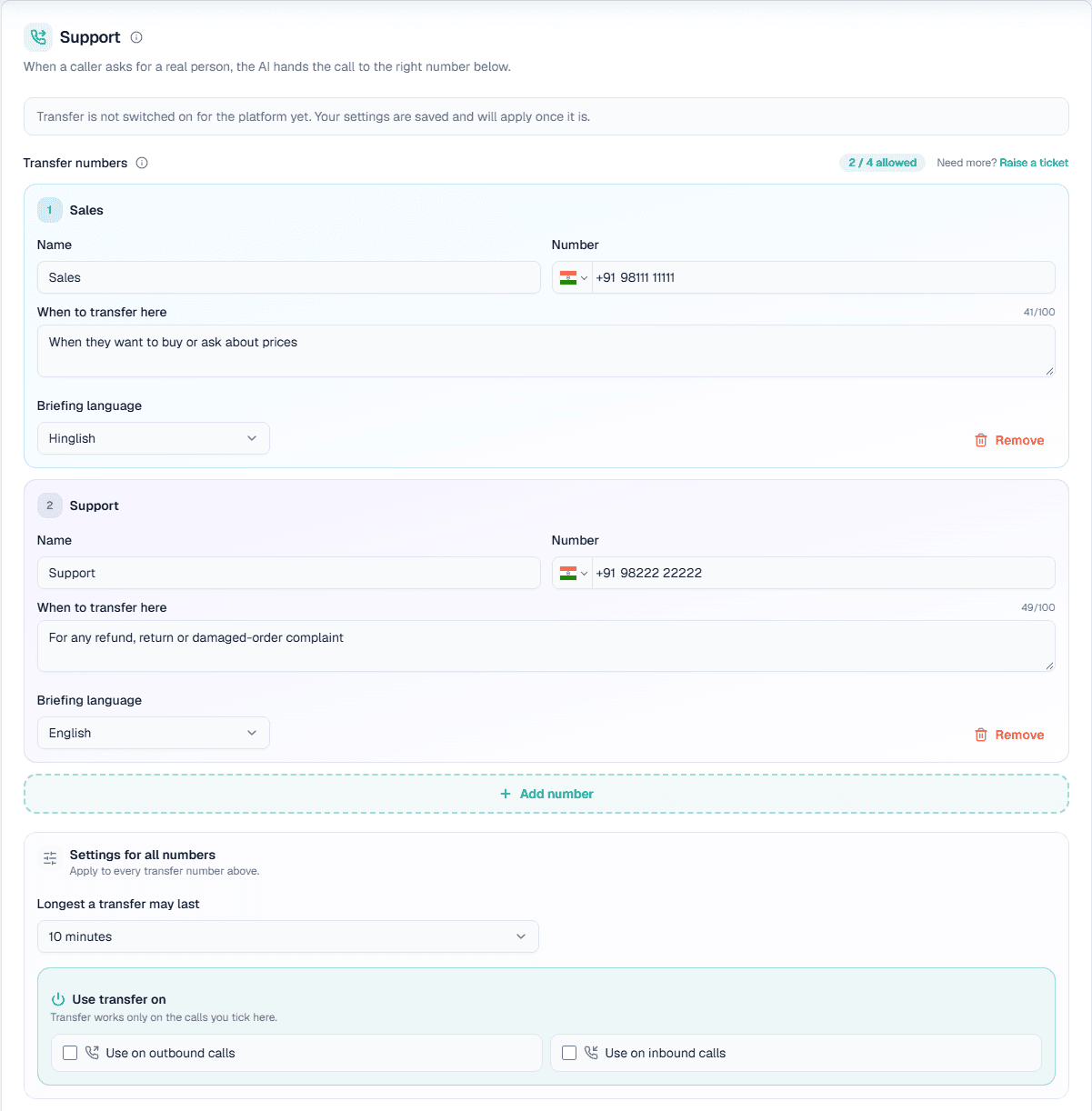This screenshot has width=1092, height=1111.
Task: Click Sales card title text
Action: (x=86, y=210)
